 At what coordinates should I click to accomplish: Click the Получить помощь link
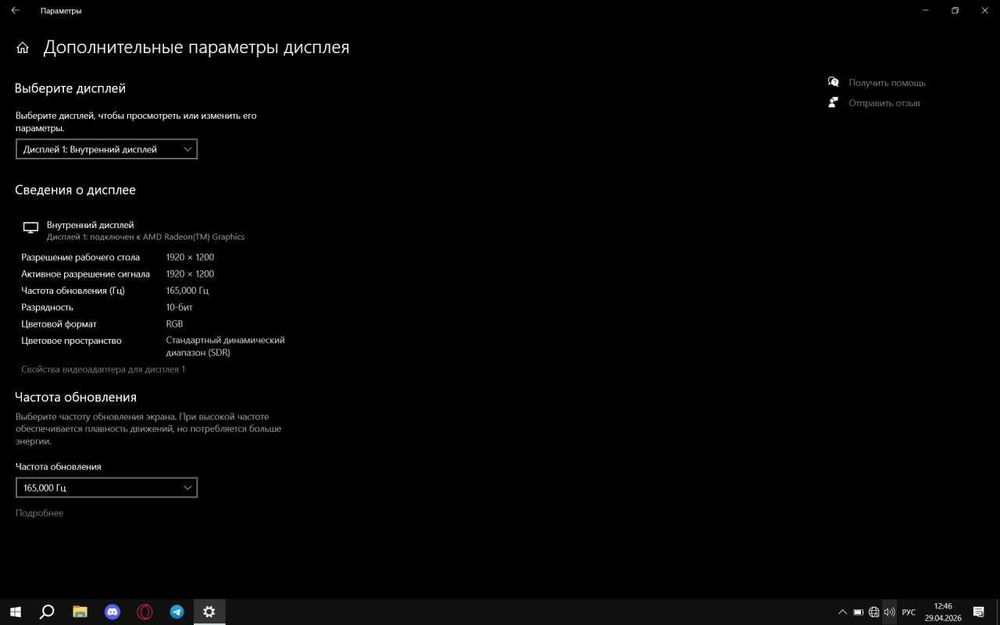pyautogui.click(x=886, y=83)
